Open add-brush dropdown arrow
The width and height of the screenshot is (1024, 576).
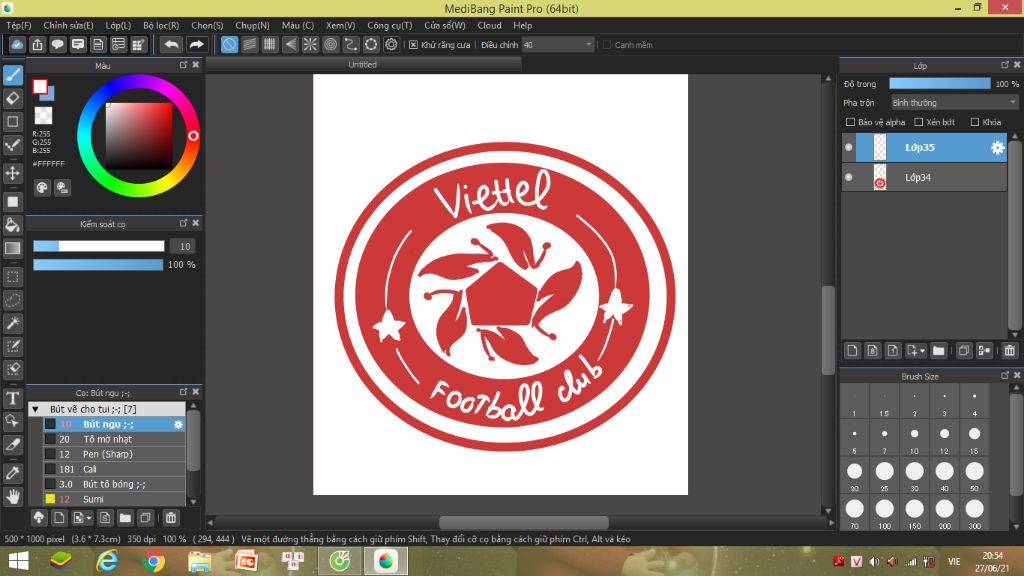89,519
